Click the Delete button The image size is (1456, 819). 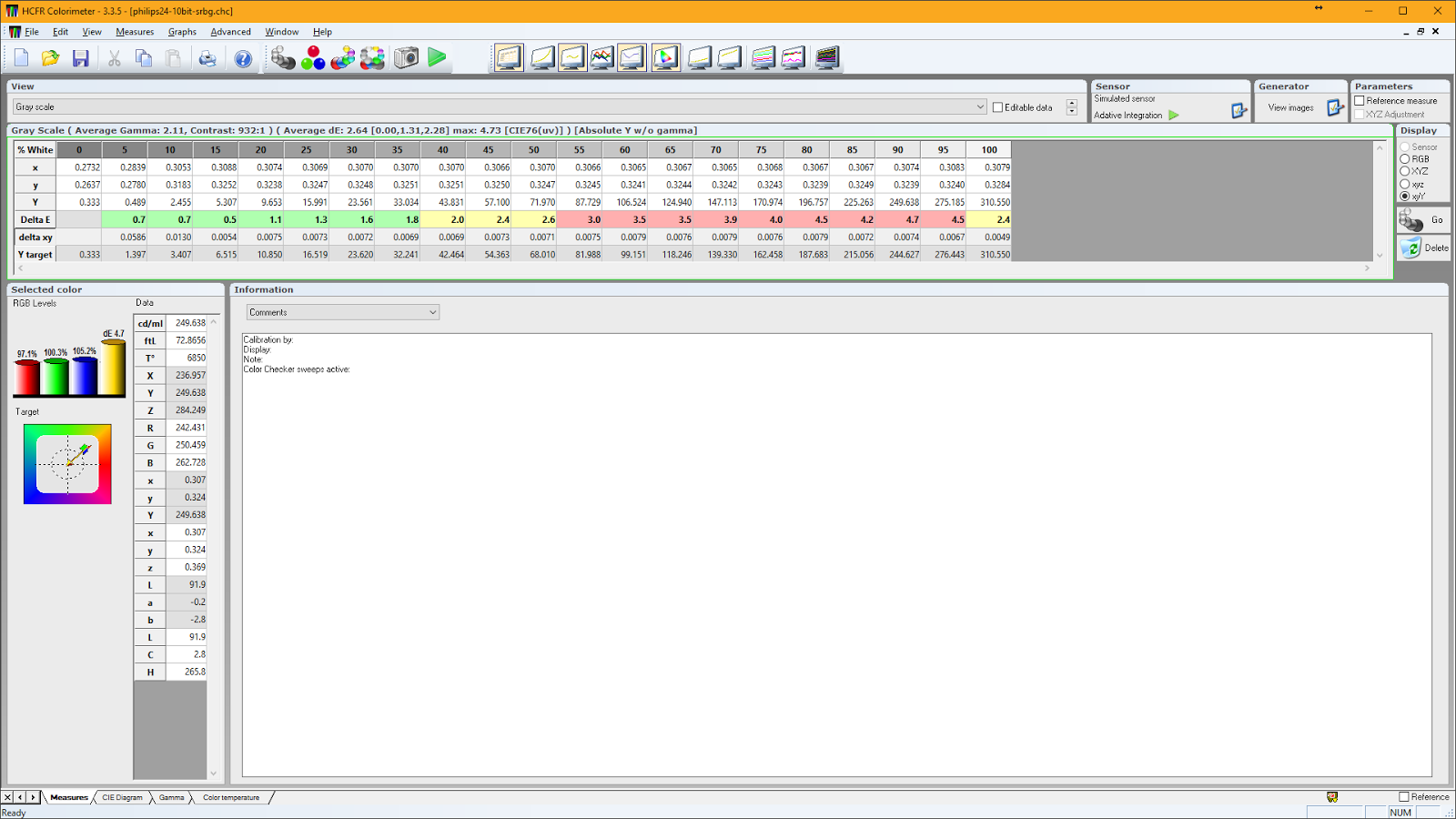pos(1423,248)
